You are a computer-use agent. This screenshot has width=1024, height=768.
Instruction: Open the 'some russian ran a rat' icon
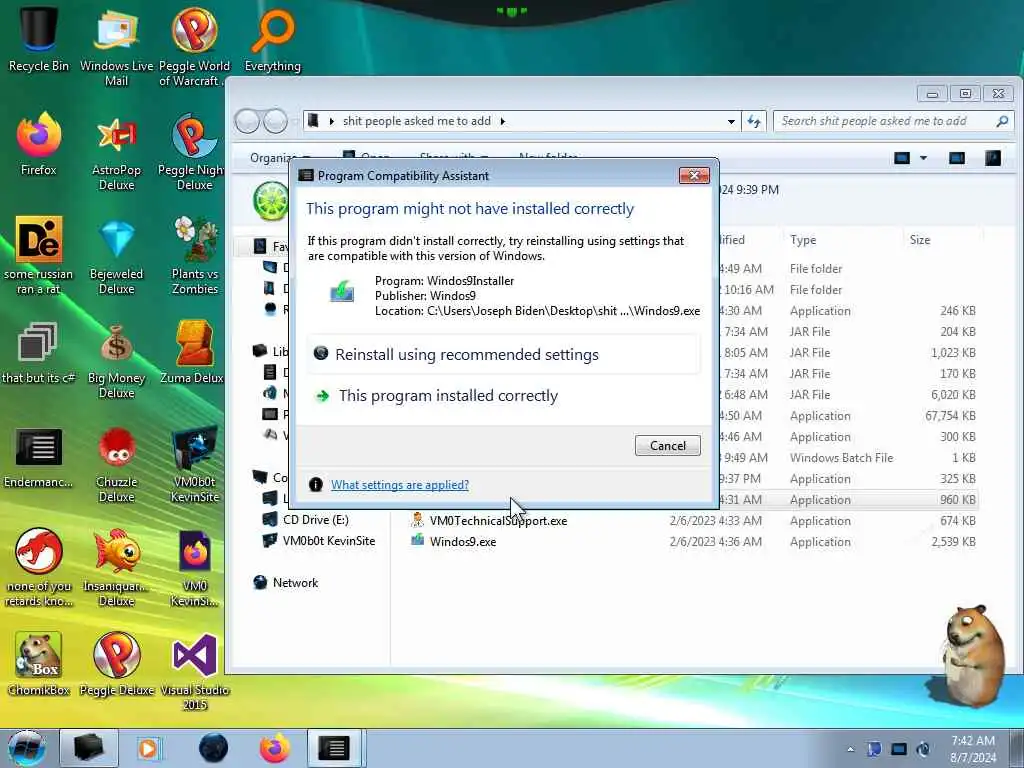[39, 255]
